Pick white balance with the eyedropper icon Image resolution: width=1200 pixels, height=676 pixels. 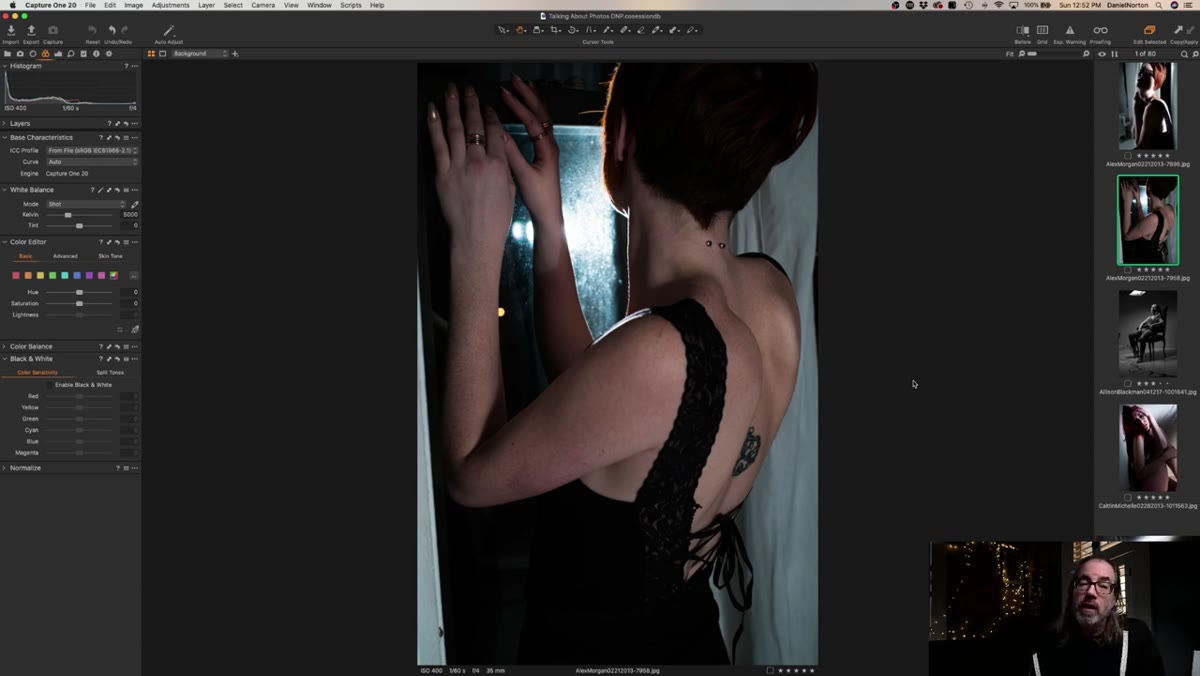(135, 204)
